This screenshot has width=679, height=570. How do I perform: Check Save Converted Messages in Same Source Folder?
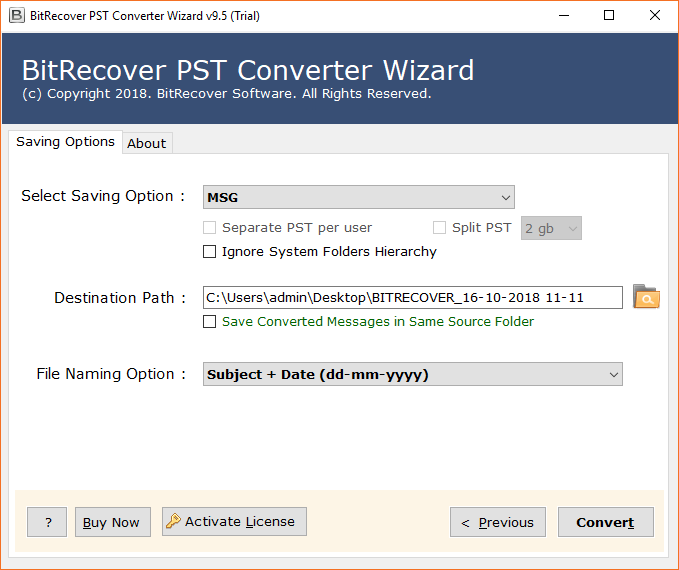(210, 321)
